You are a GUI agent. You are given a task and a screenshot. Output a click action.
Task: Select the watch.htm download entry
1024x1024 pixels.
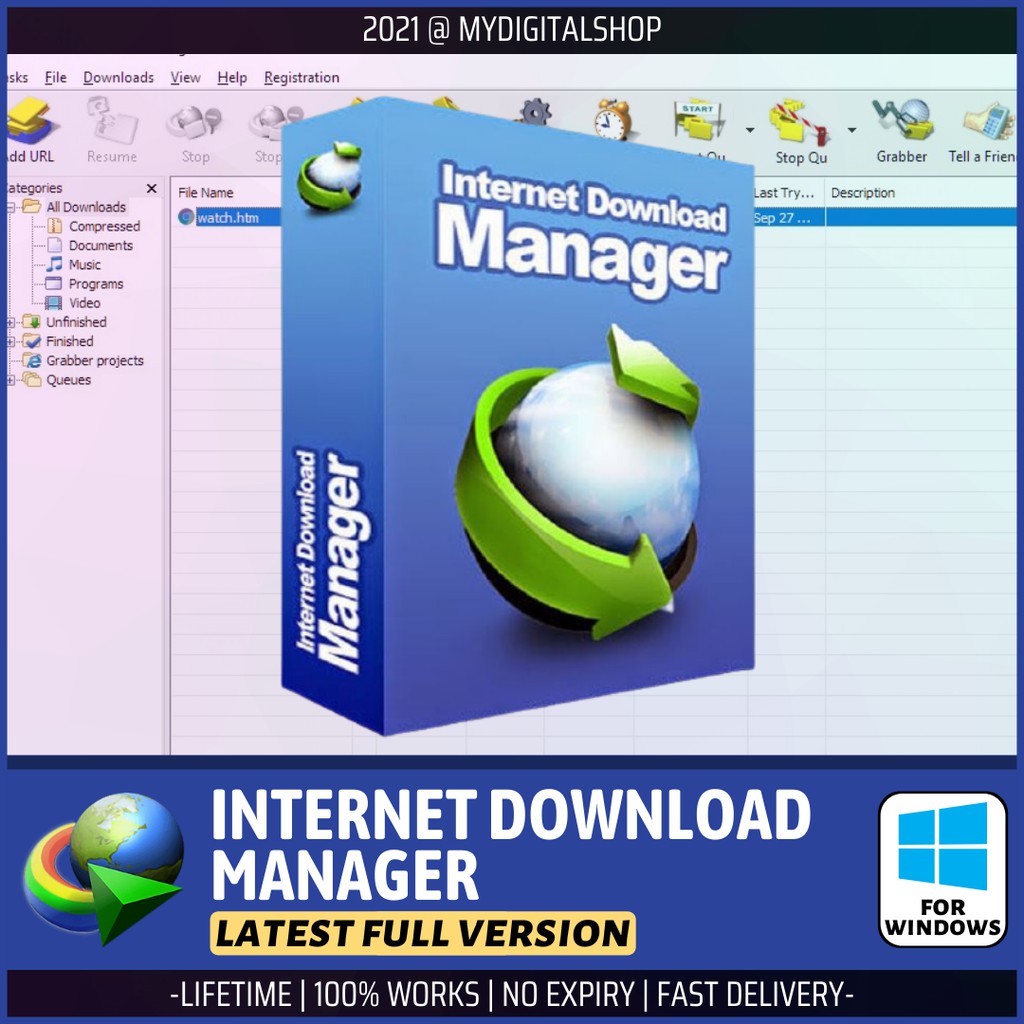227,216
